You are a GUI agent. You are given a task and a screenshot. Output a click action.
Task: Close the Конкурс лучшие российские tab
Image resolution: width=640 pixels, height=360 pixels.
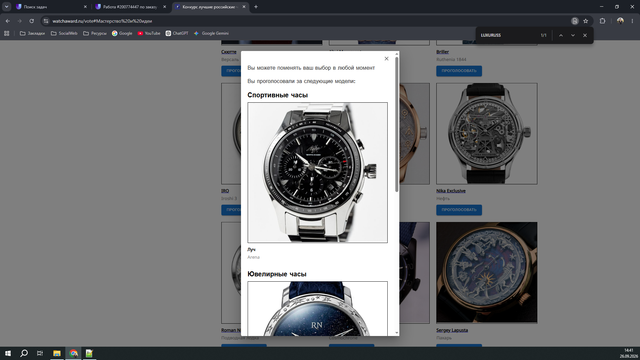click(x=244, y=7)
